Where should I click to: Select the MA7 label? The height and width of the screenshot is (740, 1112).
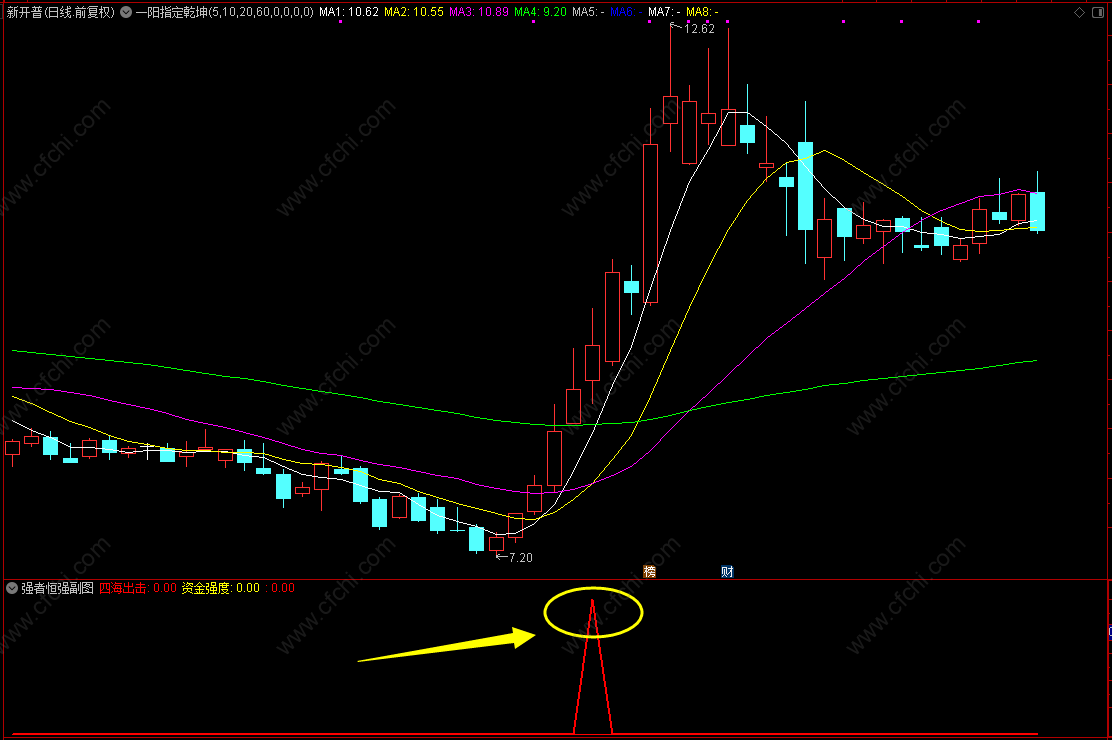(x=665, y=12)
